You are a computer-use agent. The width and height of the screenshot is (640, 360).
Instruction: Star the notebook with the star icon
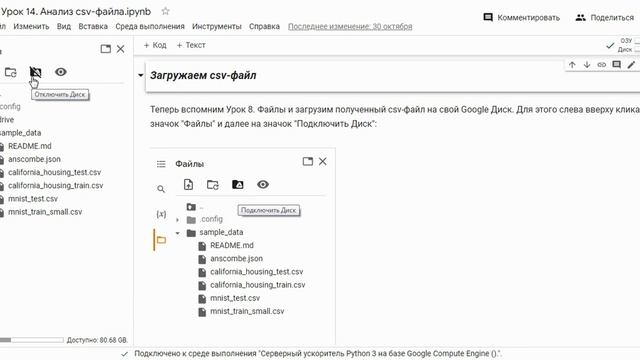point(165,11)
